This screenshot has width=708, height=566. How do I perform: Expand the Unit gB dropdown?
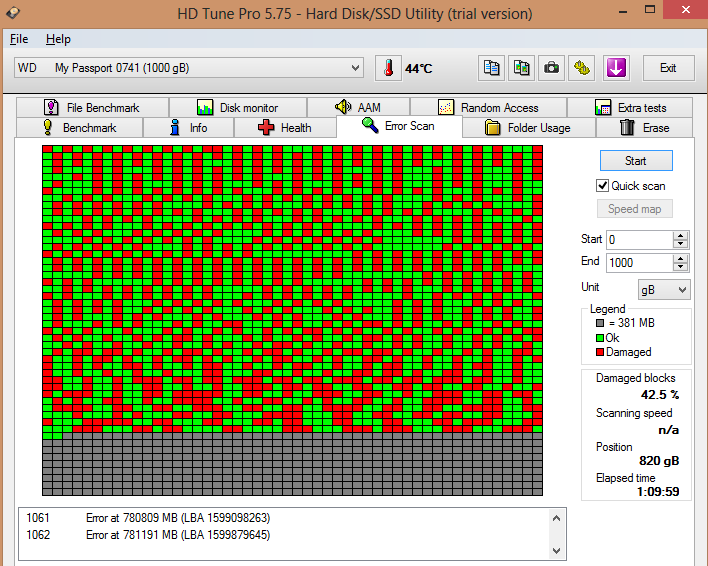(664, 290)
